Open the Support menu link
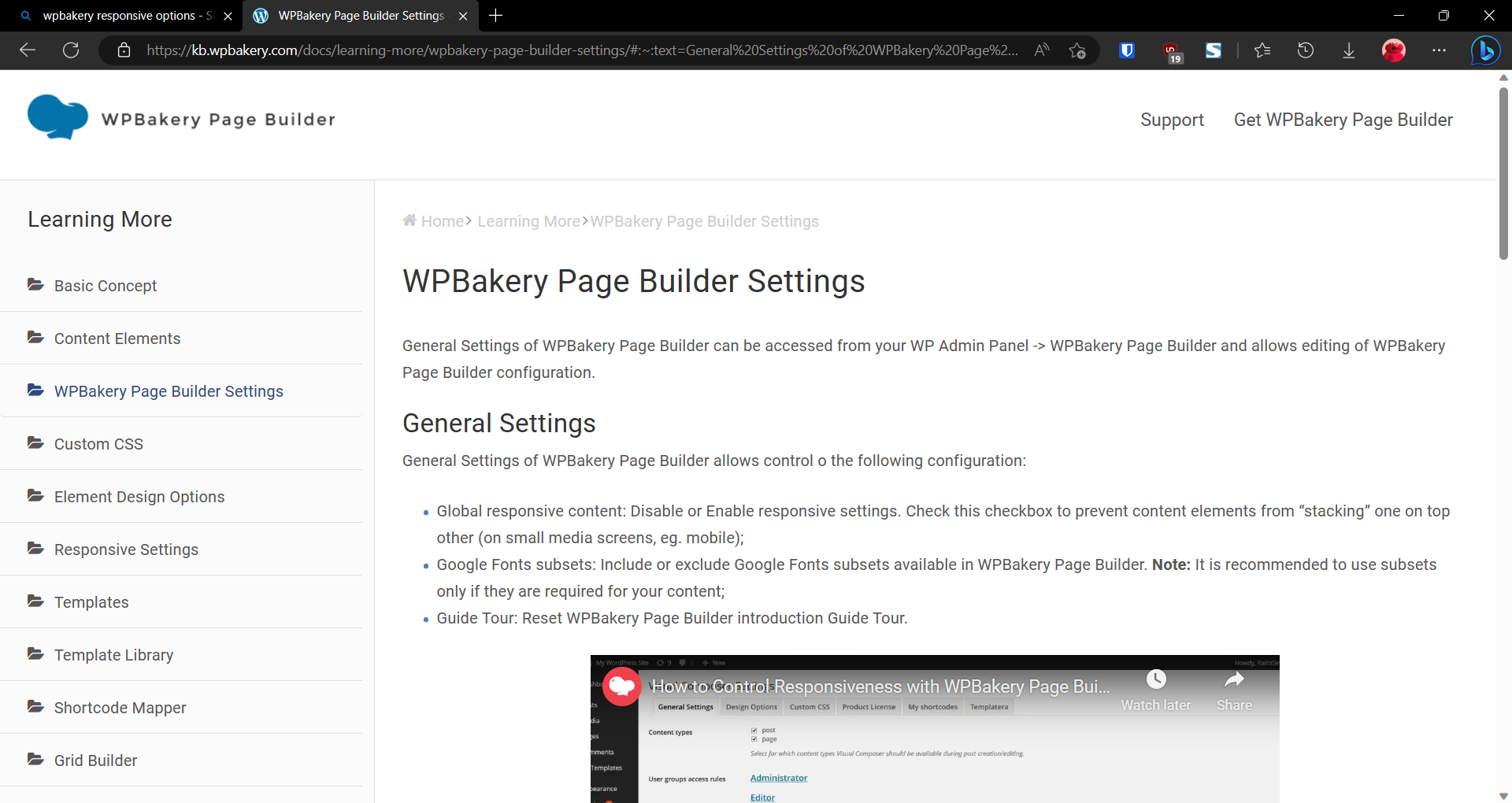Screen dimensions: 1512x803 (x=1172, y=120)
